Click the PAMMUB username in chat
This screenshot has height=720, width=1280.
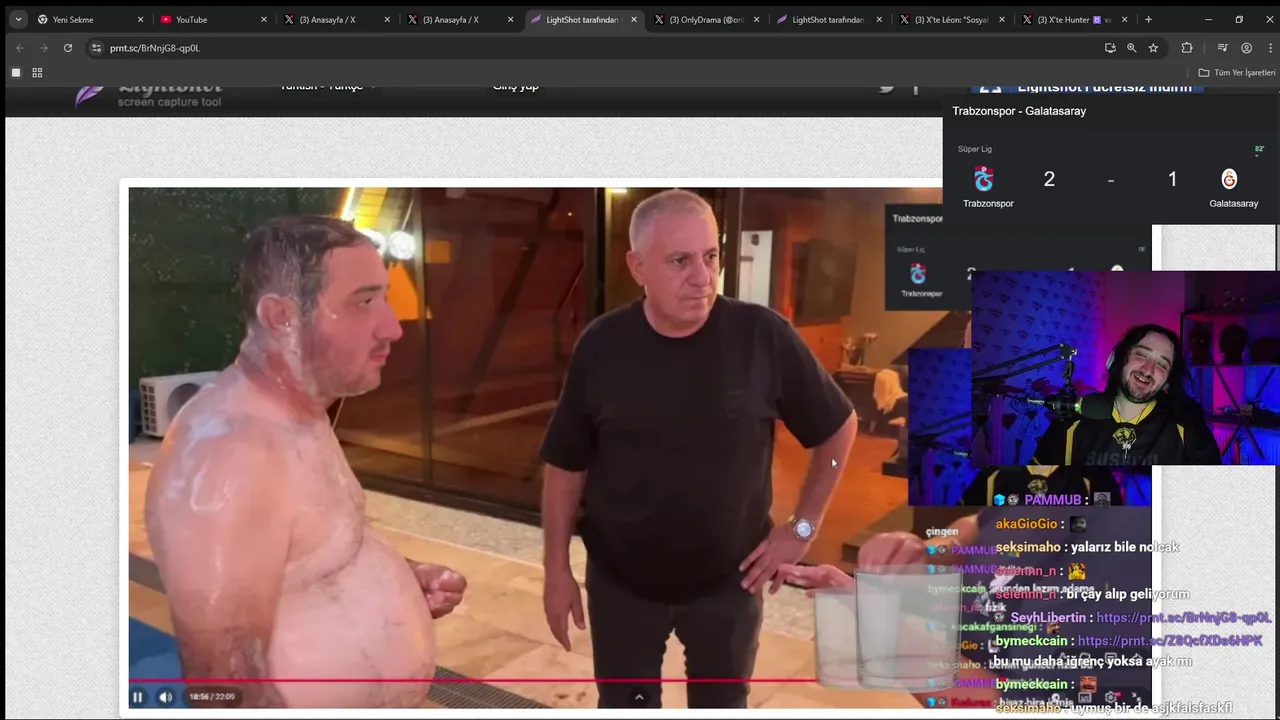click(1053, 500)
